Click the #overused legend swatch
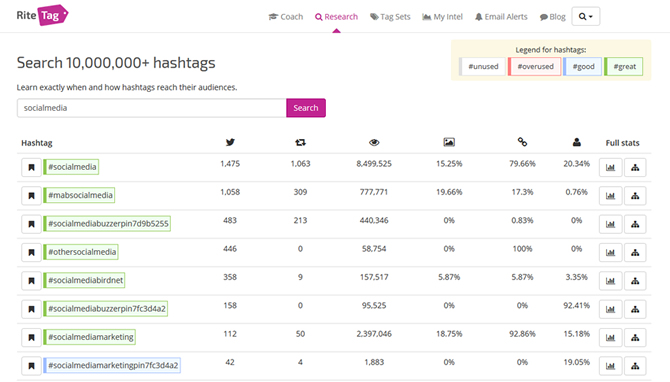 coord(535,67)
